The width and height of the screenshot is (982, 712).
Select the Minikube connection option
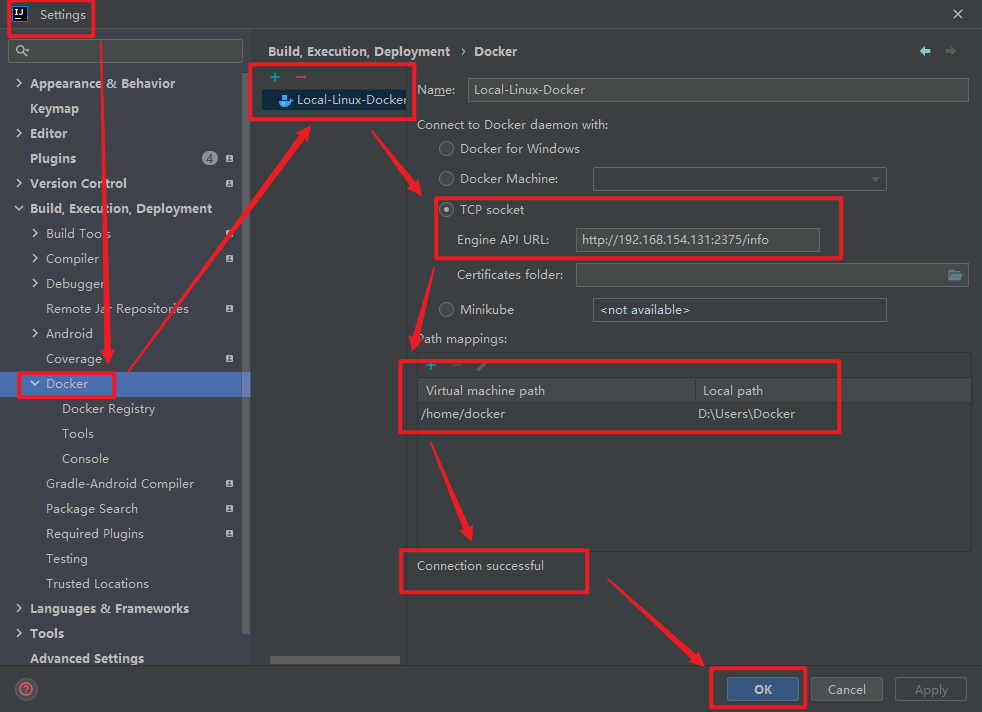[x=446, y=309]
